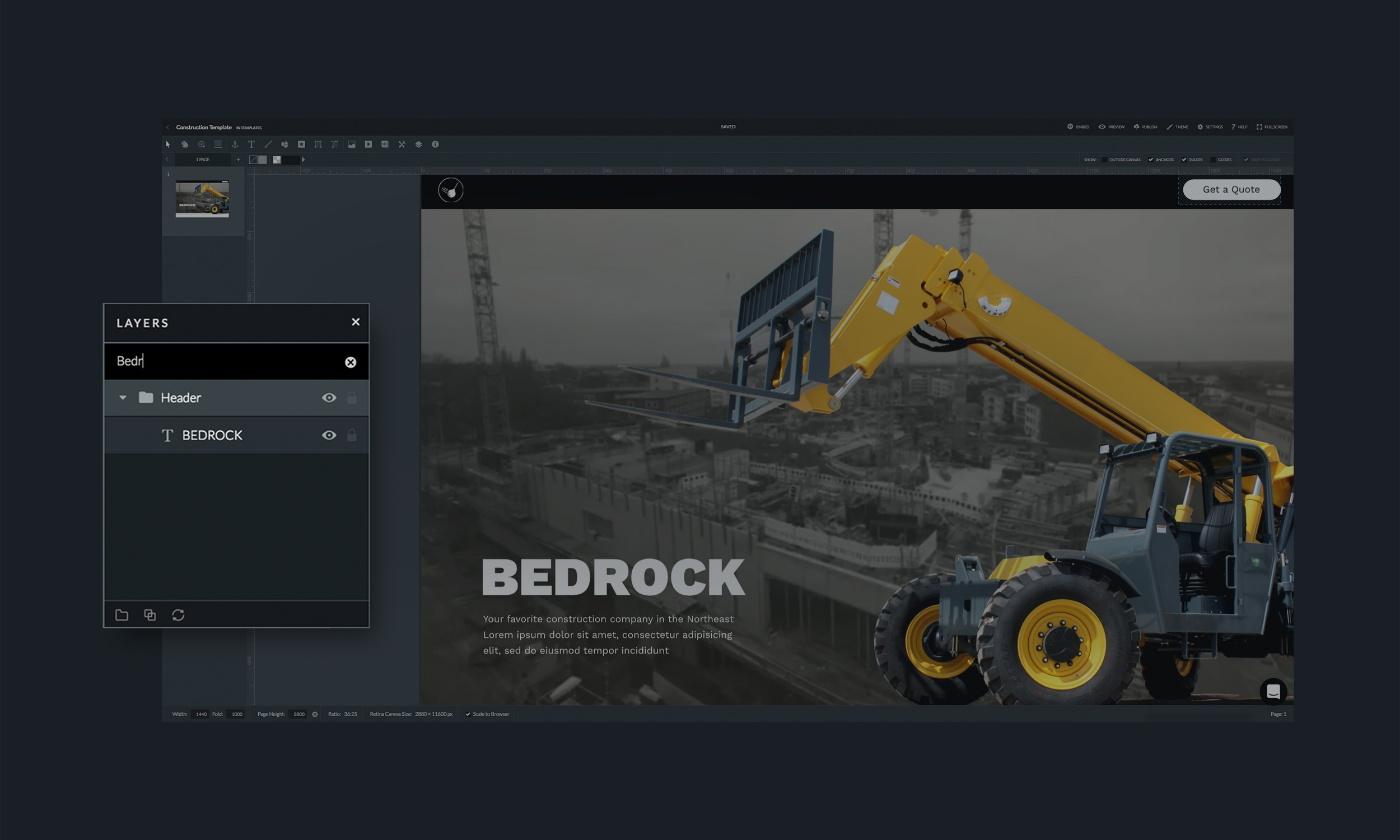
Task: Click the plus icon next to the page tab
Action: 238,159
